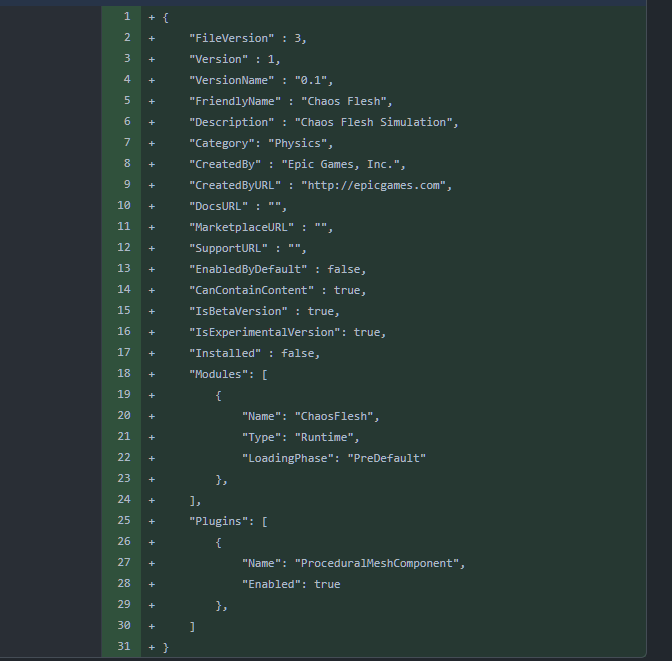Click the "MarketplaceURL" key
The height and width of the screenshot is (661, 672).
click(241, 227)
